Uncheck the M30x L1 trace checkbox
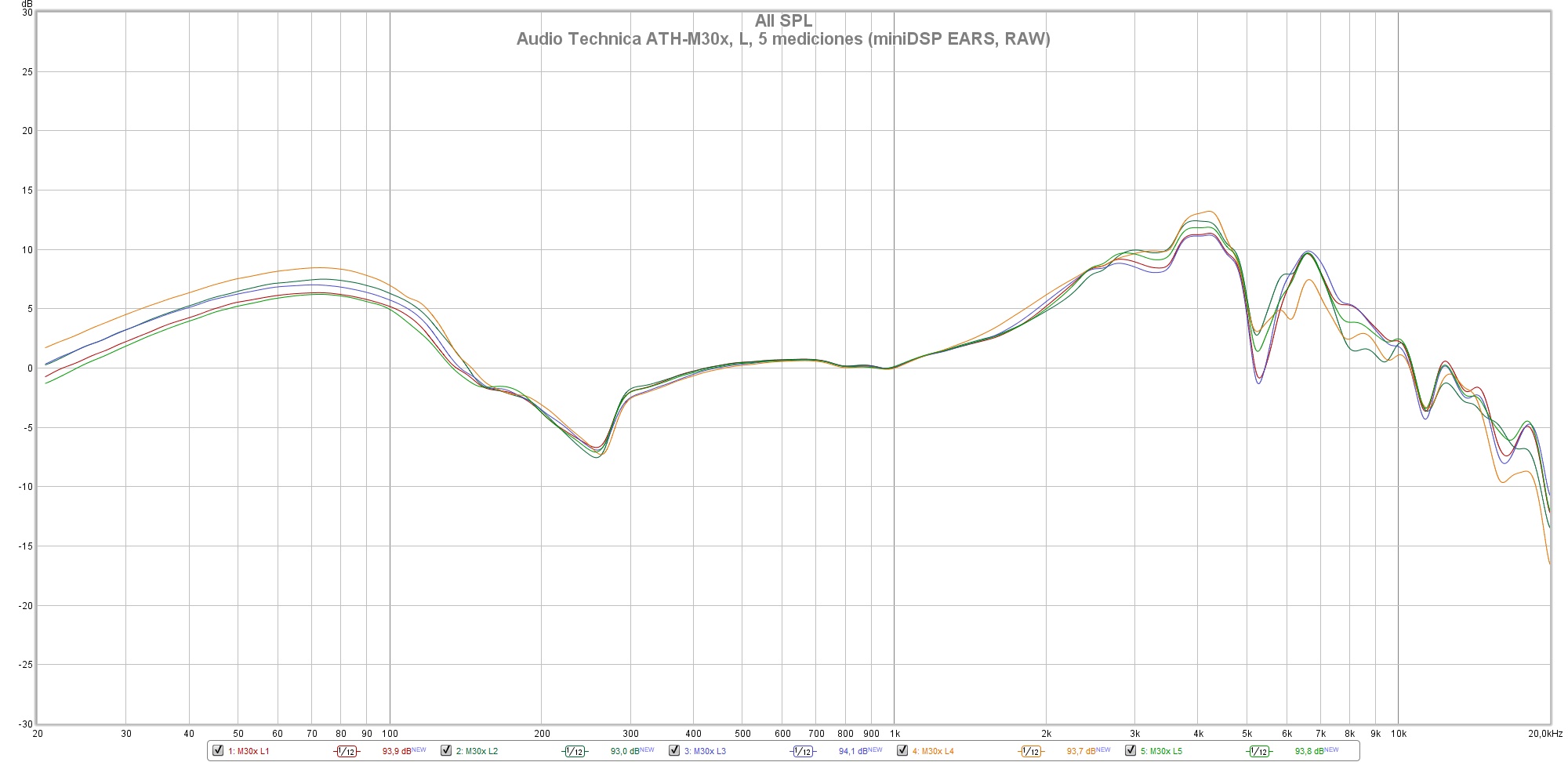 coord(218,750)
